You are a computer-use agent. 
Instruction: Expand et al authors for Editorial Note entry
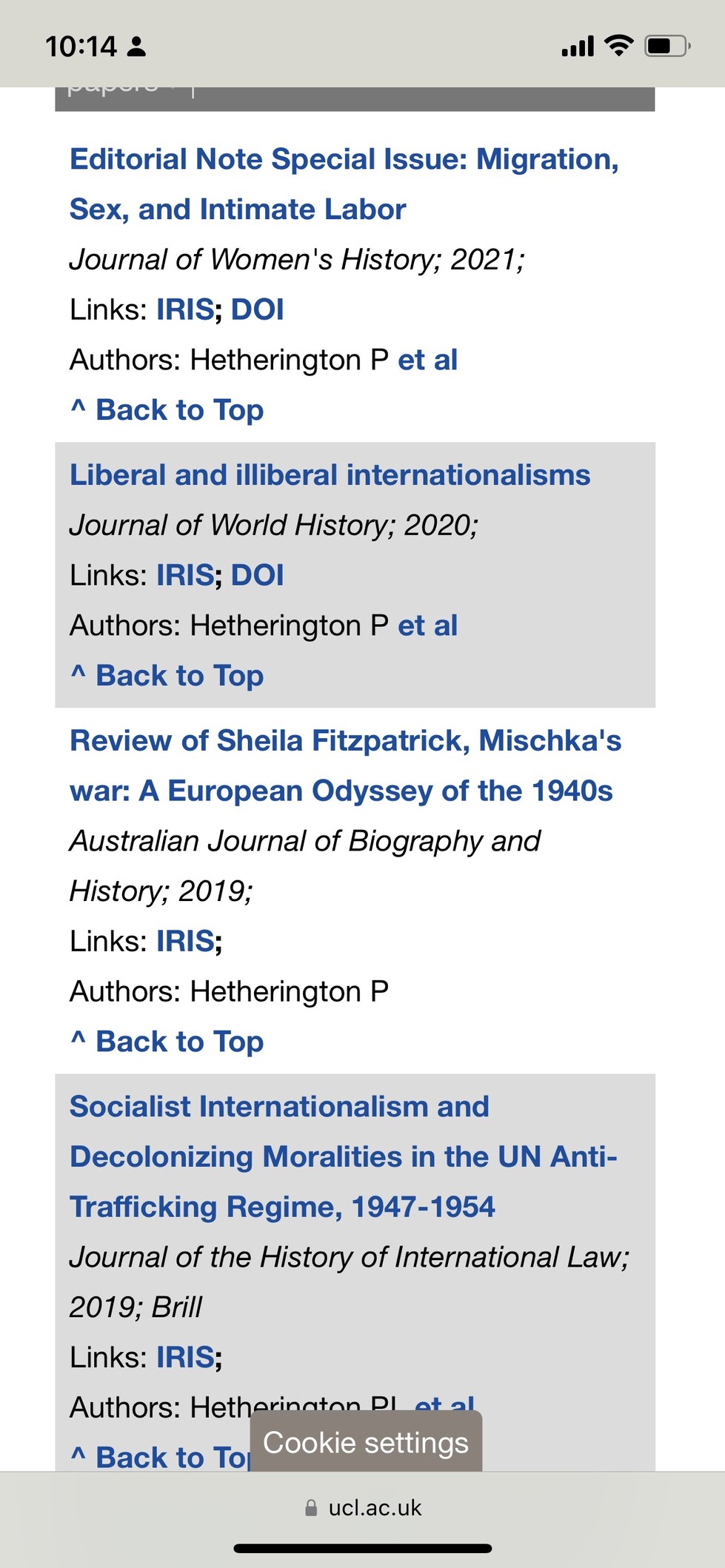(427, 360)
